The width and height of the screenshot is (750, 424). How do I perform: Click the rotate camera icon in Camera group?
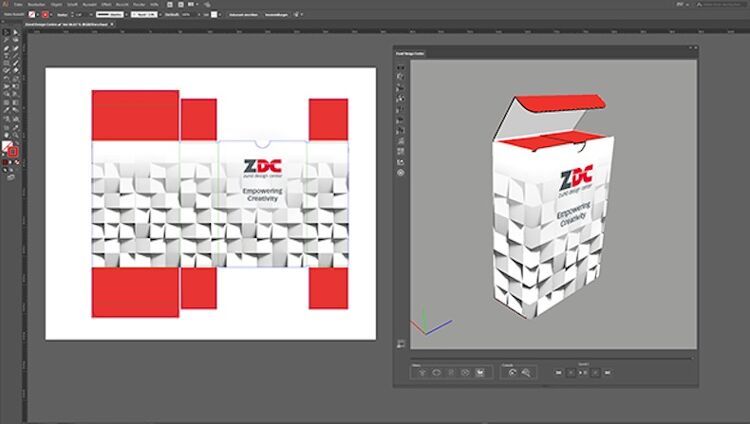(x=512, y=372)
